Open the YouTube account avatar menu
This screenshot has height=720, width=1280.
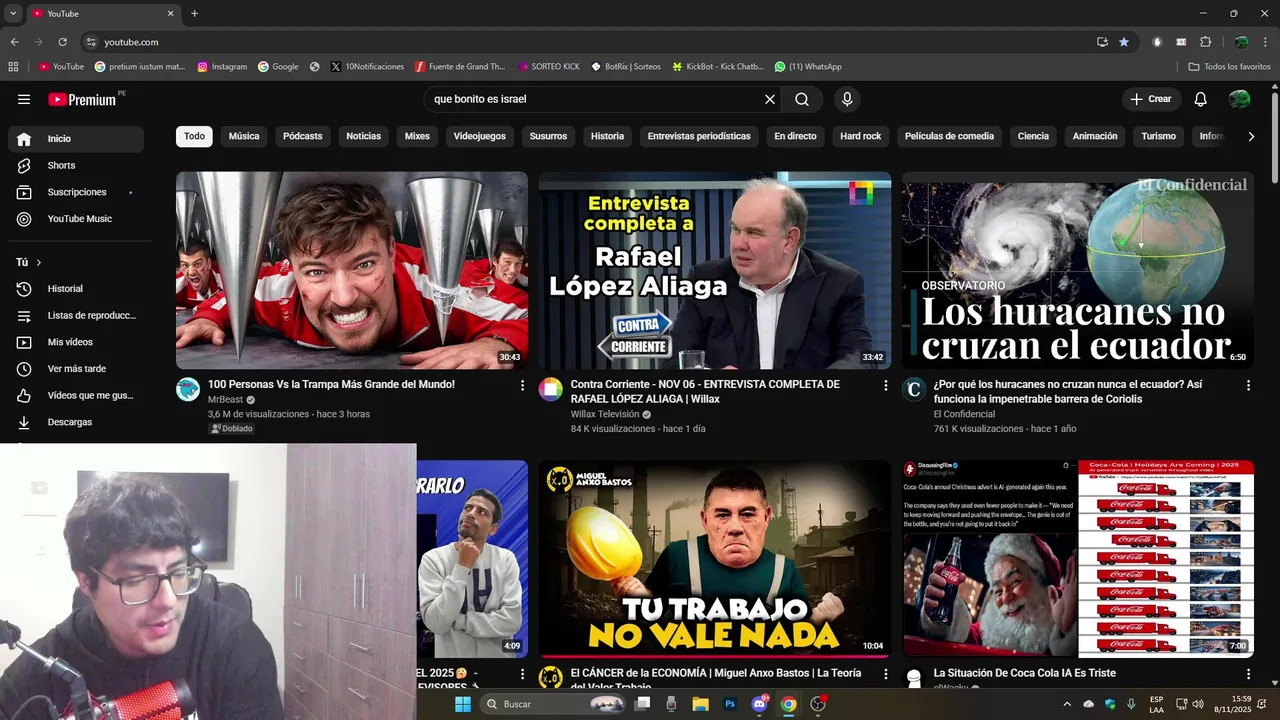[x=1239, y=99]
